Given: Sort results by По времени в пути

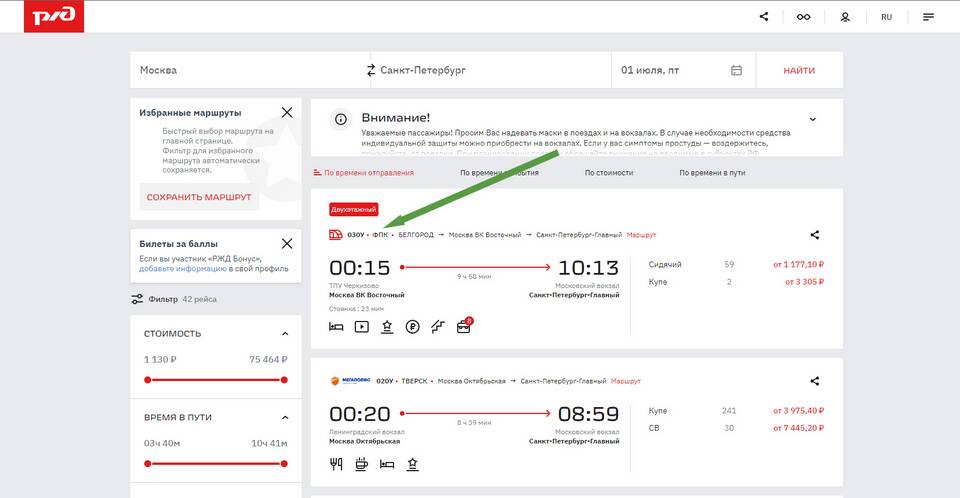Looking at the screenshot, I should [x=712, y=173].
